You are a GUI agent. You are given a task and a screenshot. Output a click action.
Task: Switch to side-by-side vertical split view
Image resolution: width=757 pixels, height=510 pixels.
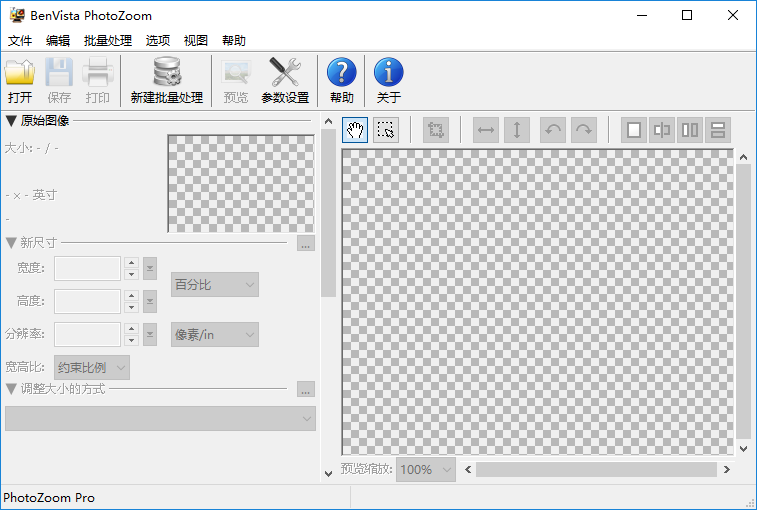690,130
